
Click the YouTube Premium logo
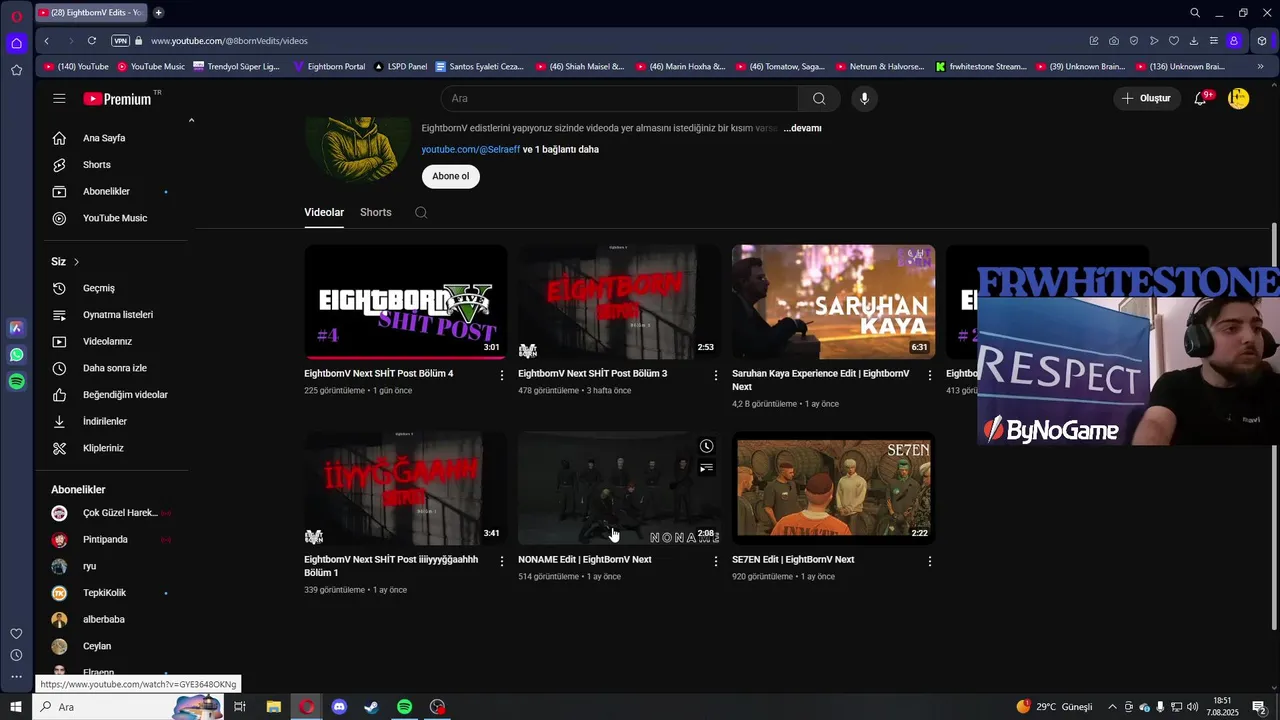click(x=117, y=98)
